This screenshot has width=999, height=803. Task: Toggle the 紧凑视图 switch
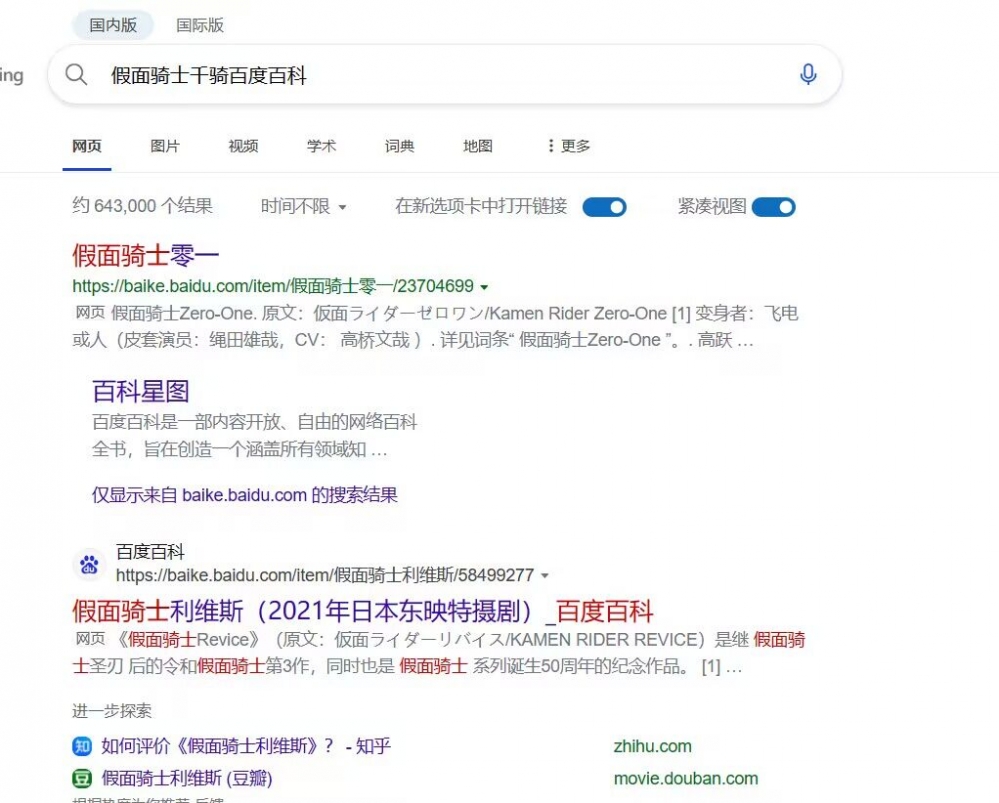773,207
